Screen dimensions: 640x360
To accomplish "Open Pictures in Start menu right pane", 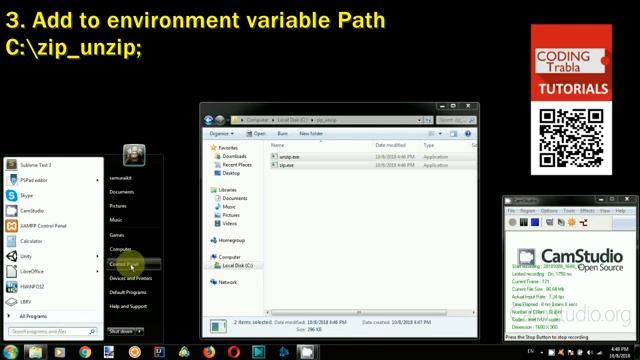I will pyautogui.click(x=118, y=206).
